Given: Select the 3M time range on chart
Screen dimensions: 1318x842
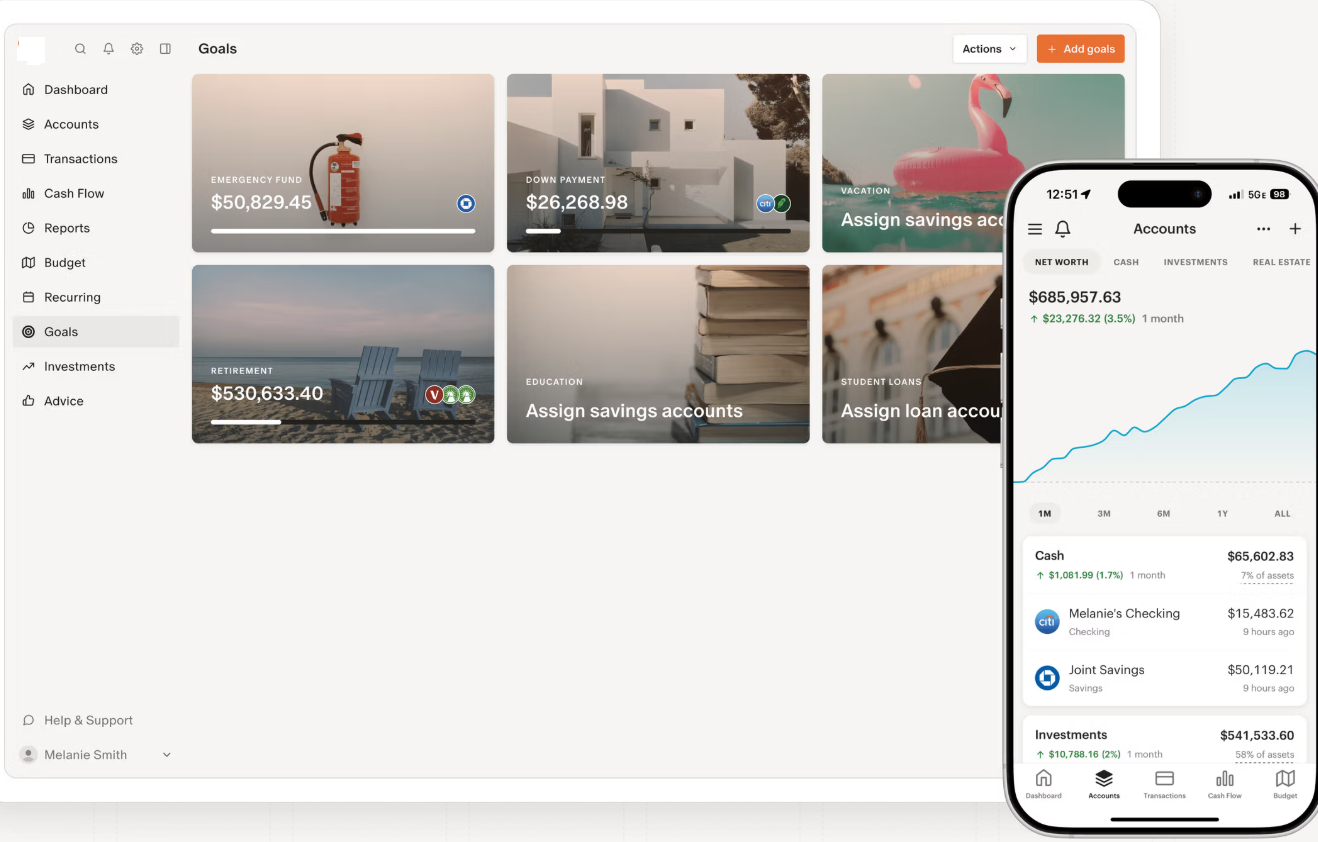Looking at the screenshot, I should (1104, 514).
